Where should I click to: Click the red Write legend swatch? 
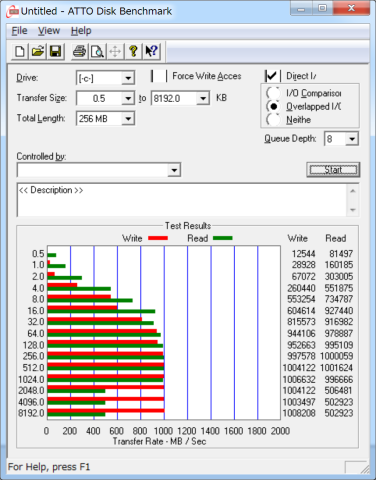point(158,238)
